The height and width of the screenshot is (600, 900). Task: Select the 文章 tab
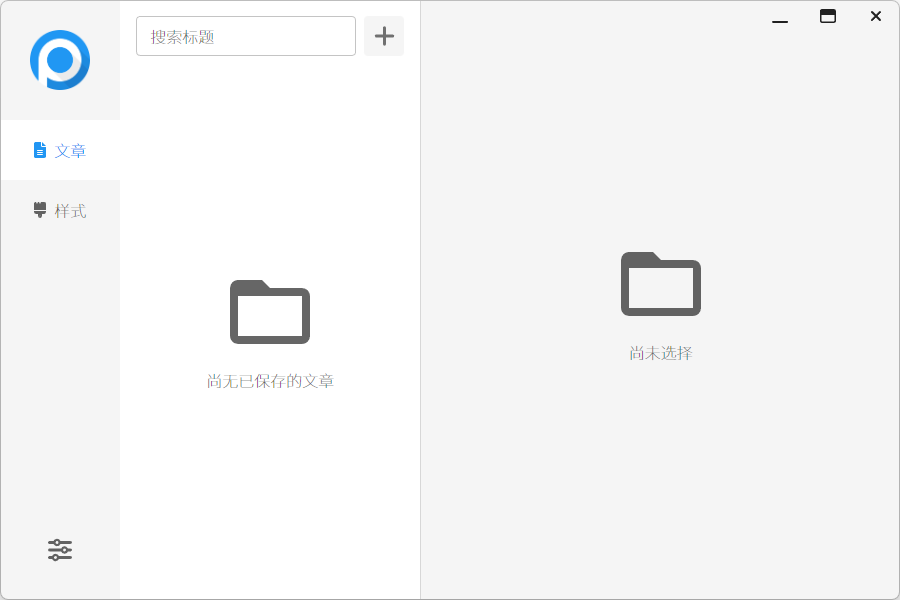pyautogui.click(x=70, y=150)
